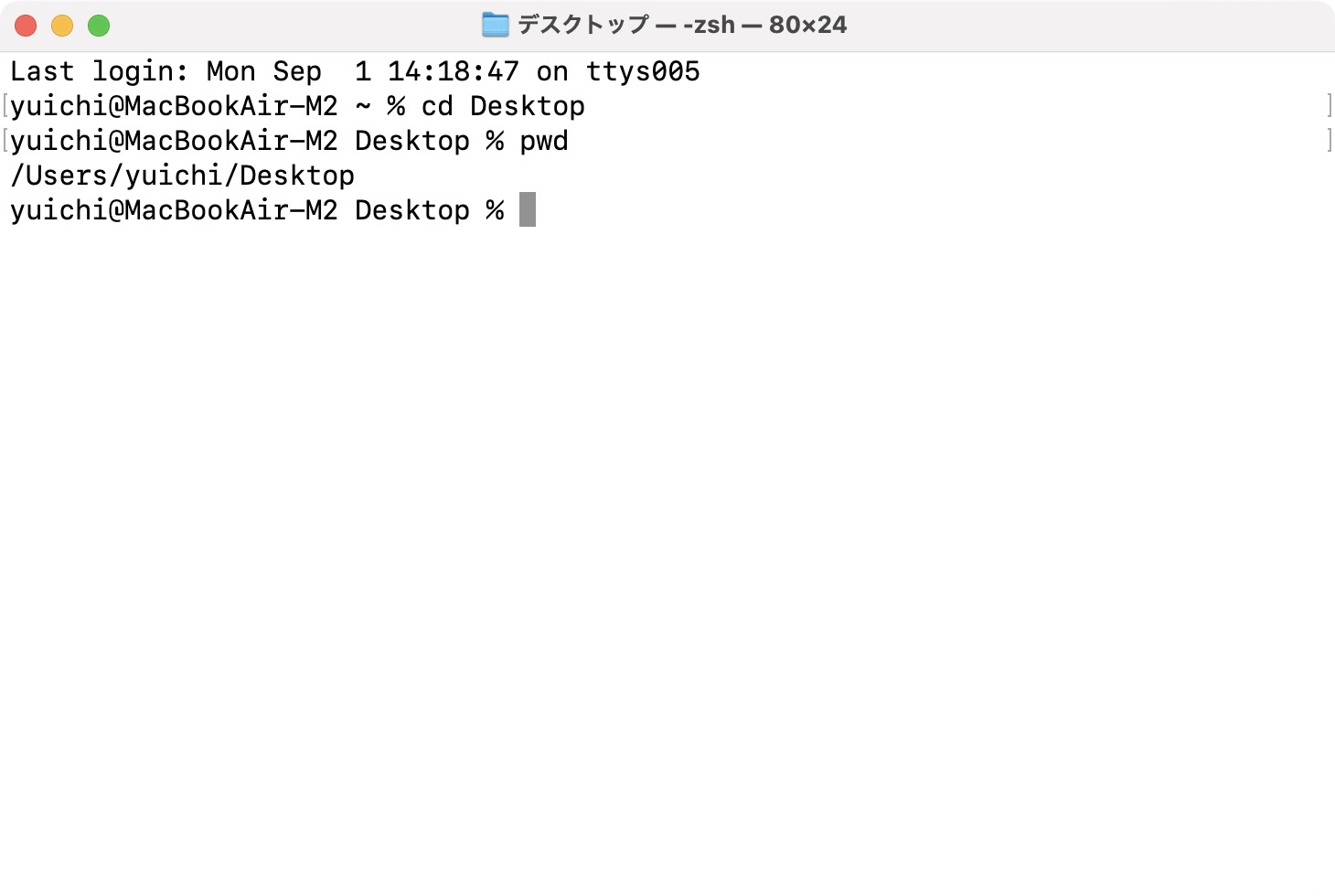1335x896 pixels.
Task: Click the 14:18:47 login timestamp
Action: coord(454,71)
